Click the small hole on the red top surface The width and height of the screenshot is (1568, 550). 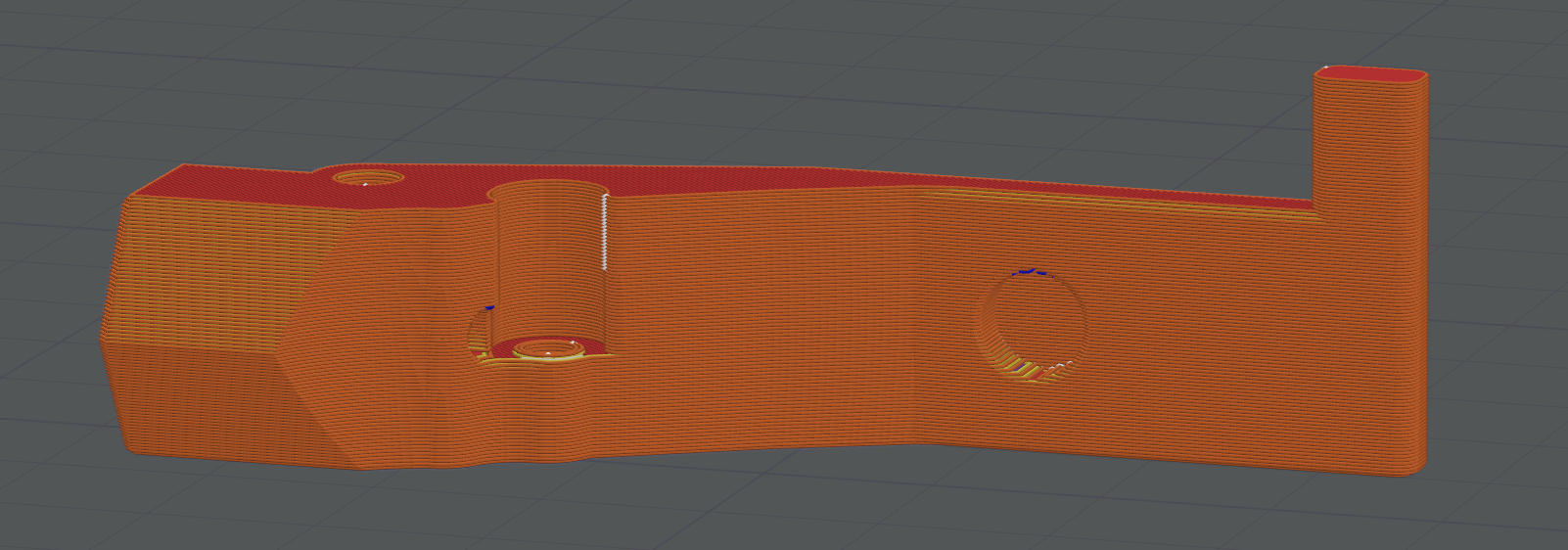[368, 178]
